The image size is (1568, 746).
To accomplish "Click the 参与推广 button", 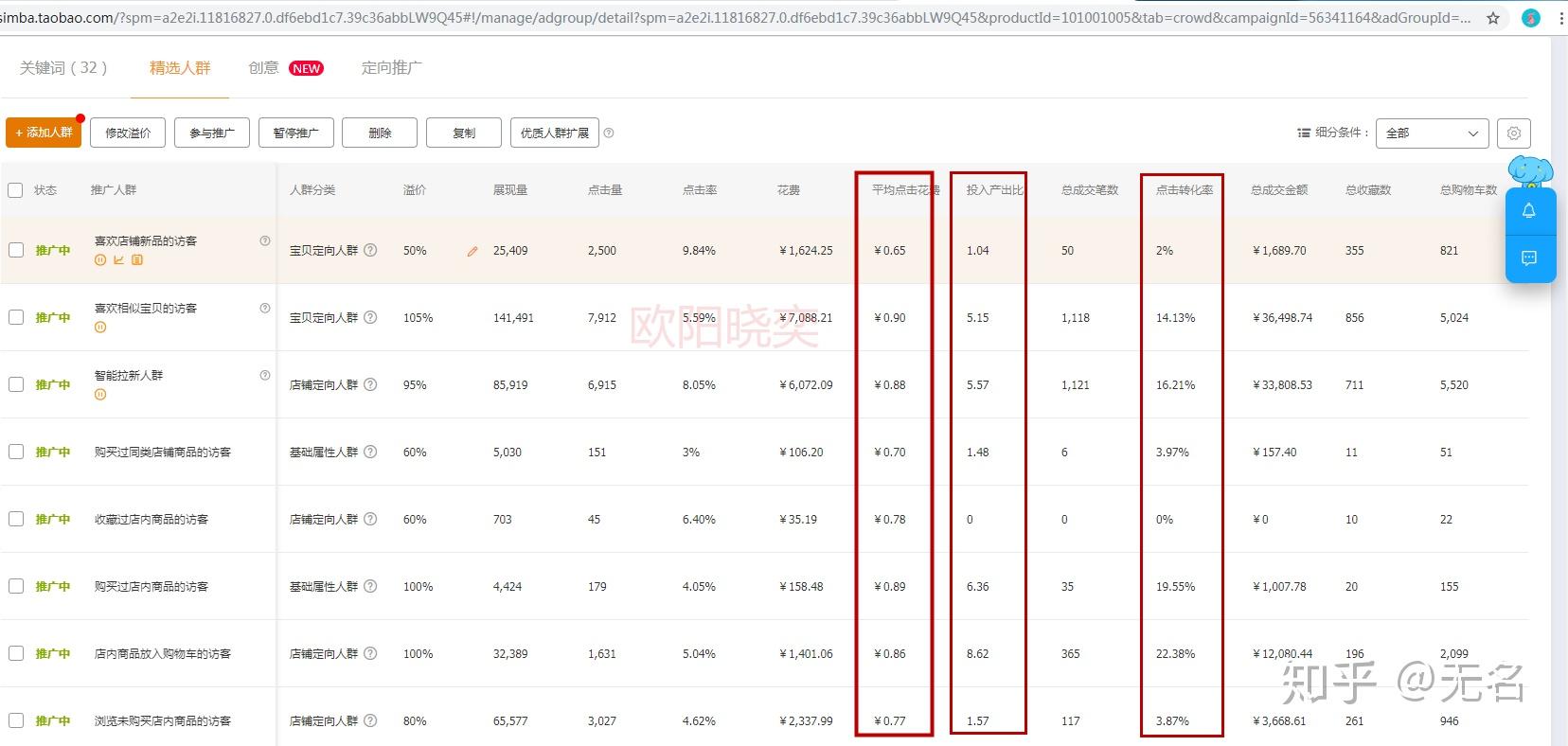I will coord(212,133).
